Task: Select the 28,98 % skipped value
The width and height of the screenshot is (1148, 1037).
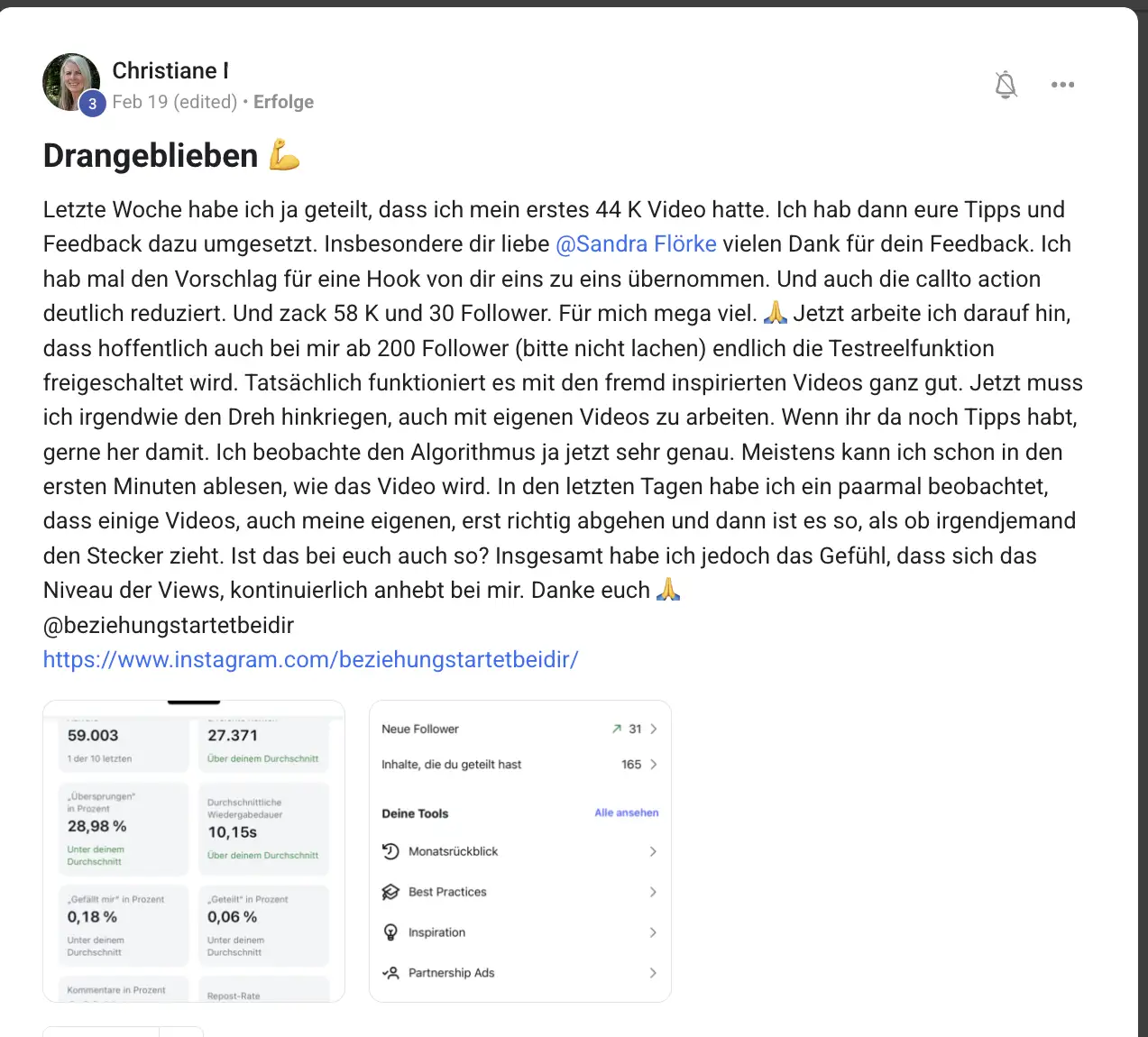Action: [96, 826]
